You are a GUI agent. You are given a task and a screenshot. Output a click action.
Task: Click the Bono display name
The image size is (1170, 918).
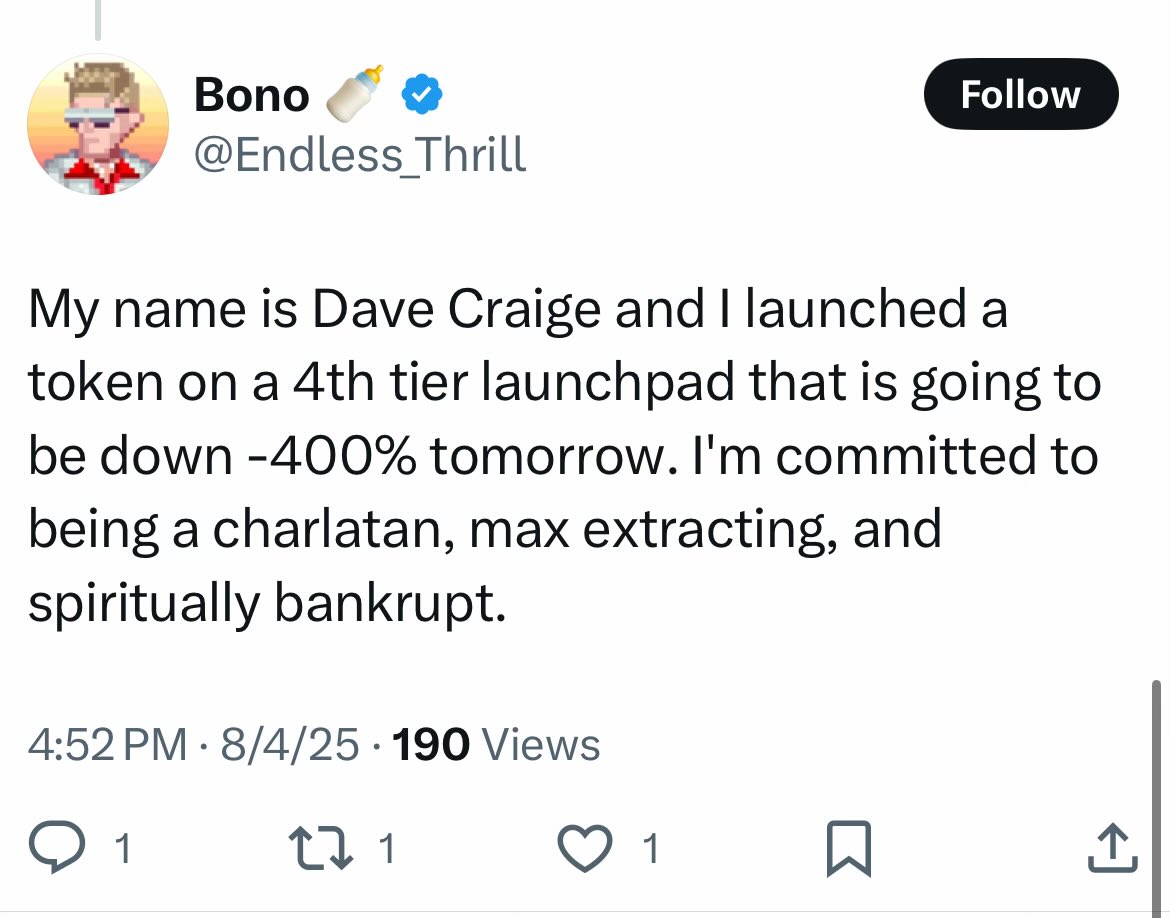coord(251,96)
